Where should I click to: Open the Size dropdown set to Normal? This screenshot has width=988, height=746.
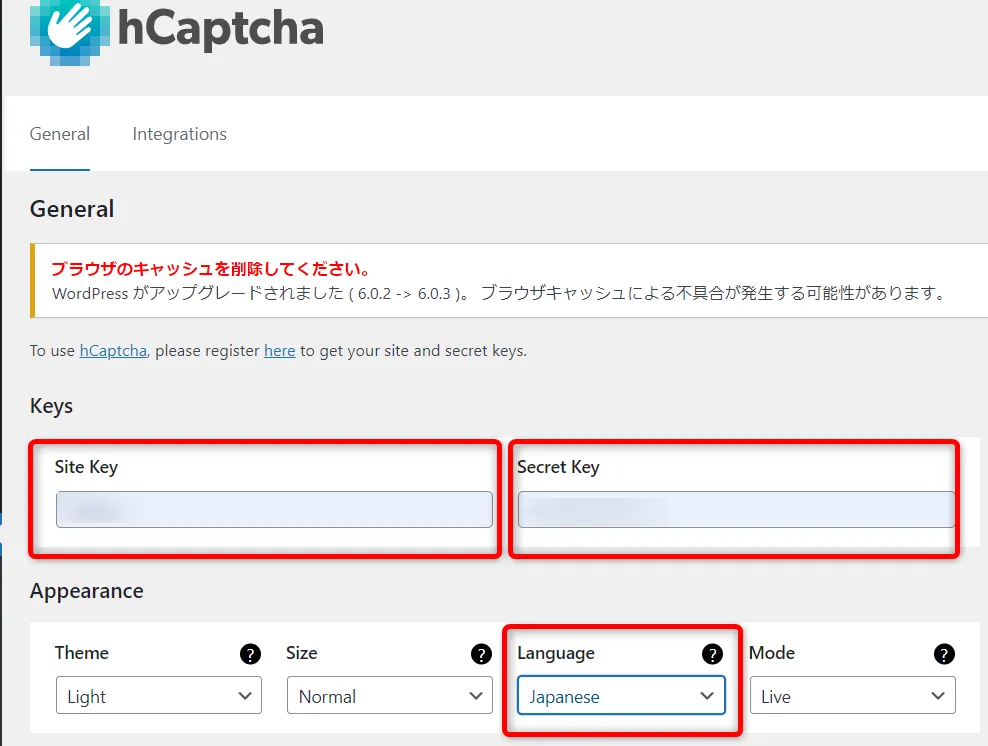coord(389,696)
